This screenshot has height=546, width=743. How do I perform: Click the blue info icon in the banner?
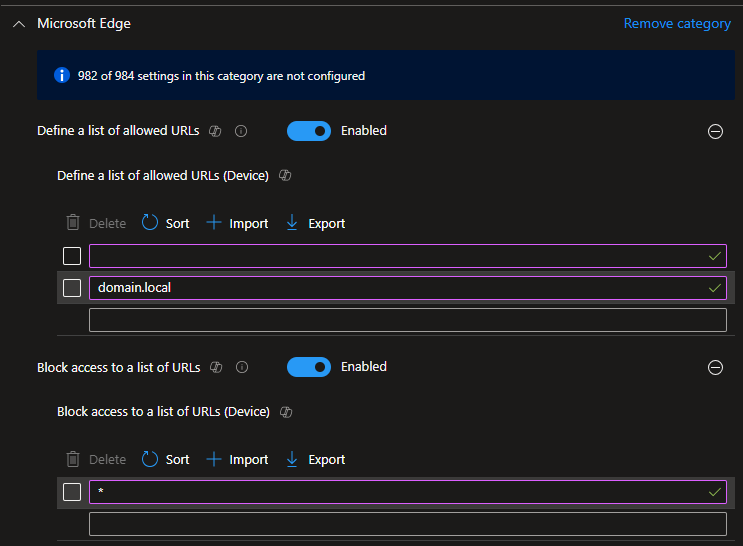[62, 75]
